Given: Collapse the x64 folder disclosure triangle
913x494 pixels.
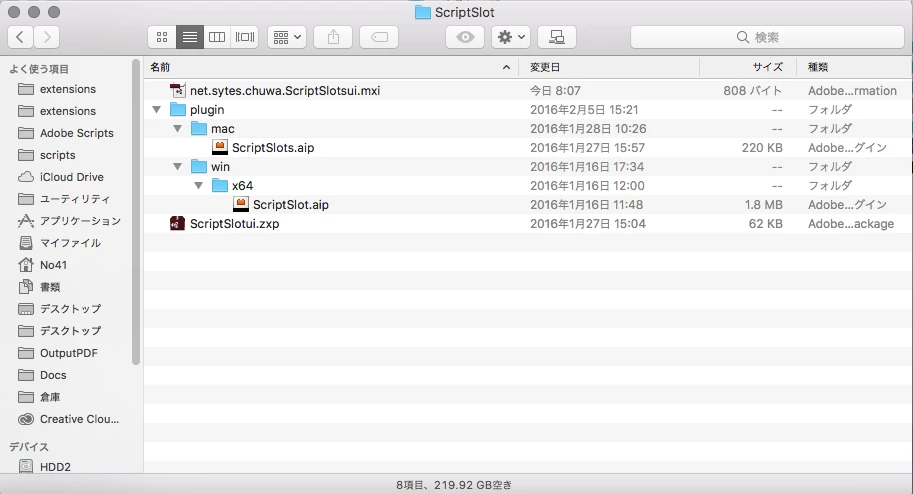Looking at the screenshot, I should 199,186.
